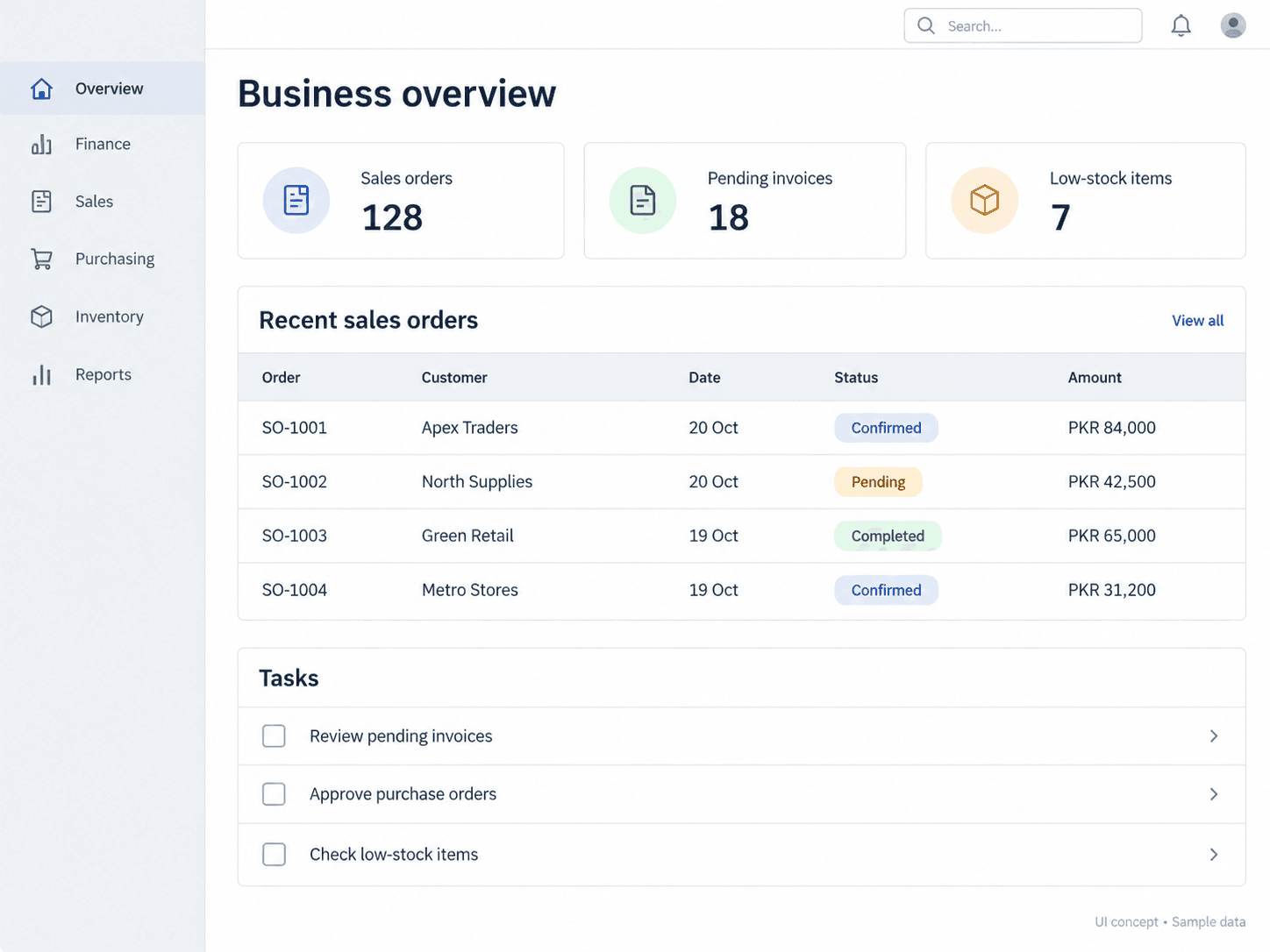
Task: Click the Pending status badge for SO-1002
Action: click(878, 482)
